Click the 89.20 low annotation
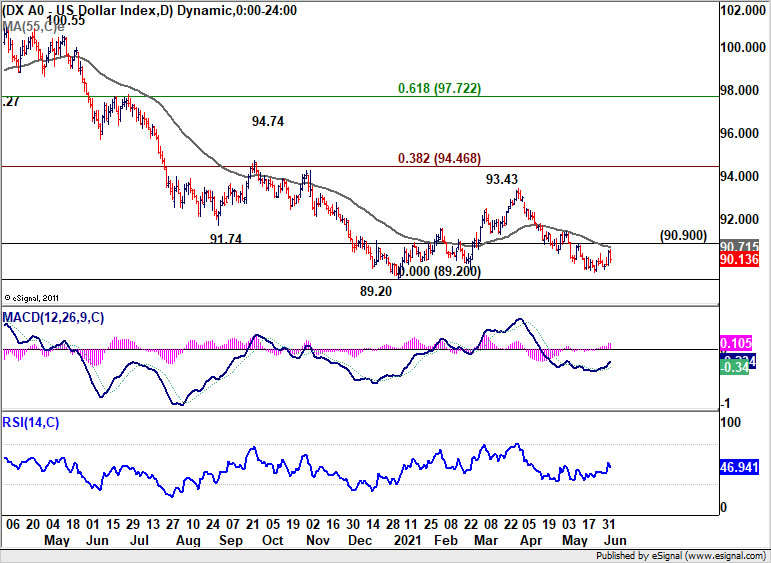771x563 pixels. click(376, 292)
